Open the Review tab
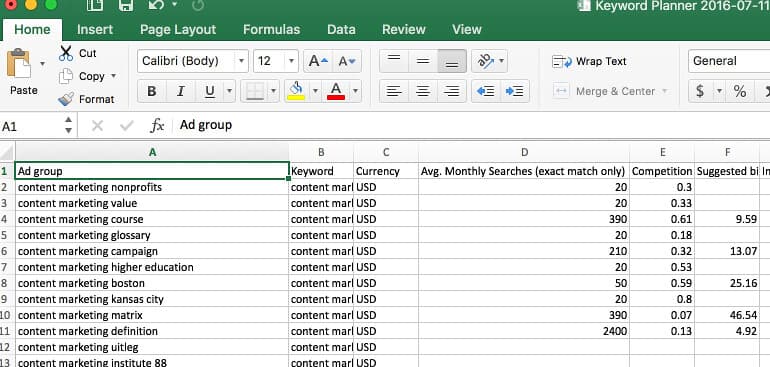 pos(404,29)
